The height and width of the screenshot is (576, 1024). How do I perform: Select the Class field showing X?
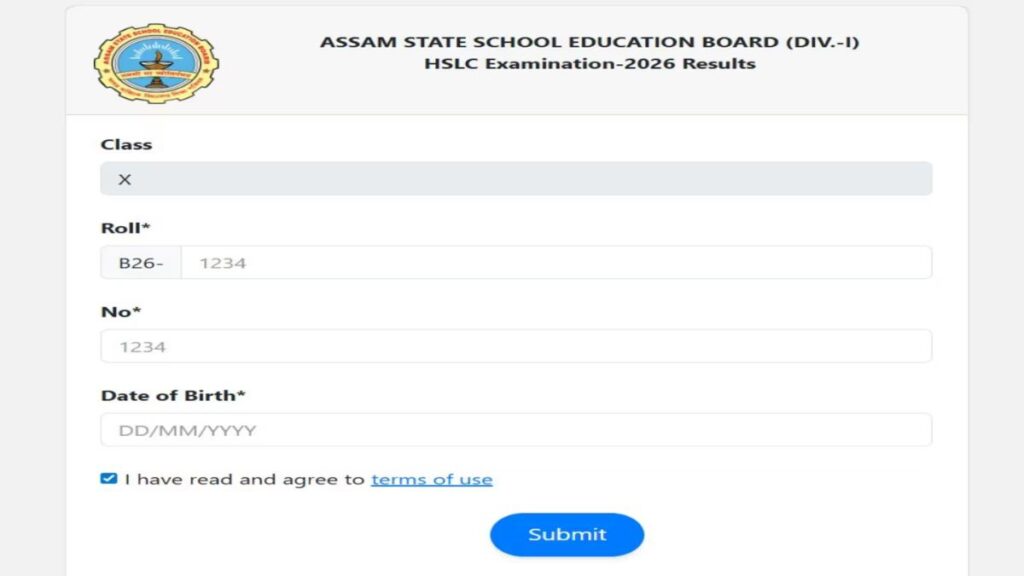pyautogui.click(x=516, y=179)
